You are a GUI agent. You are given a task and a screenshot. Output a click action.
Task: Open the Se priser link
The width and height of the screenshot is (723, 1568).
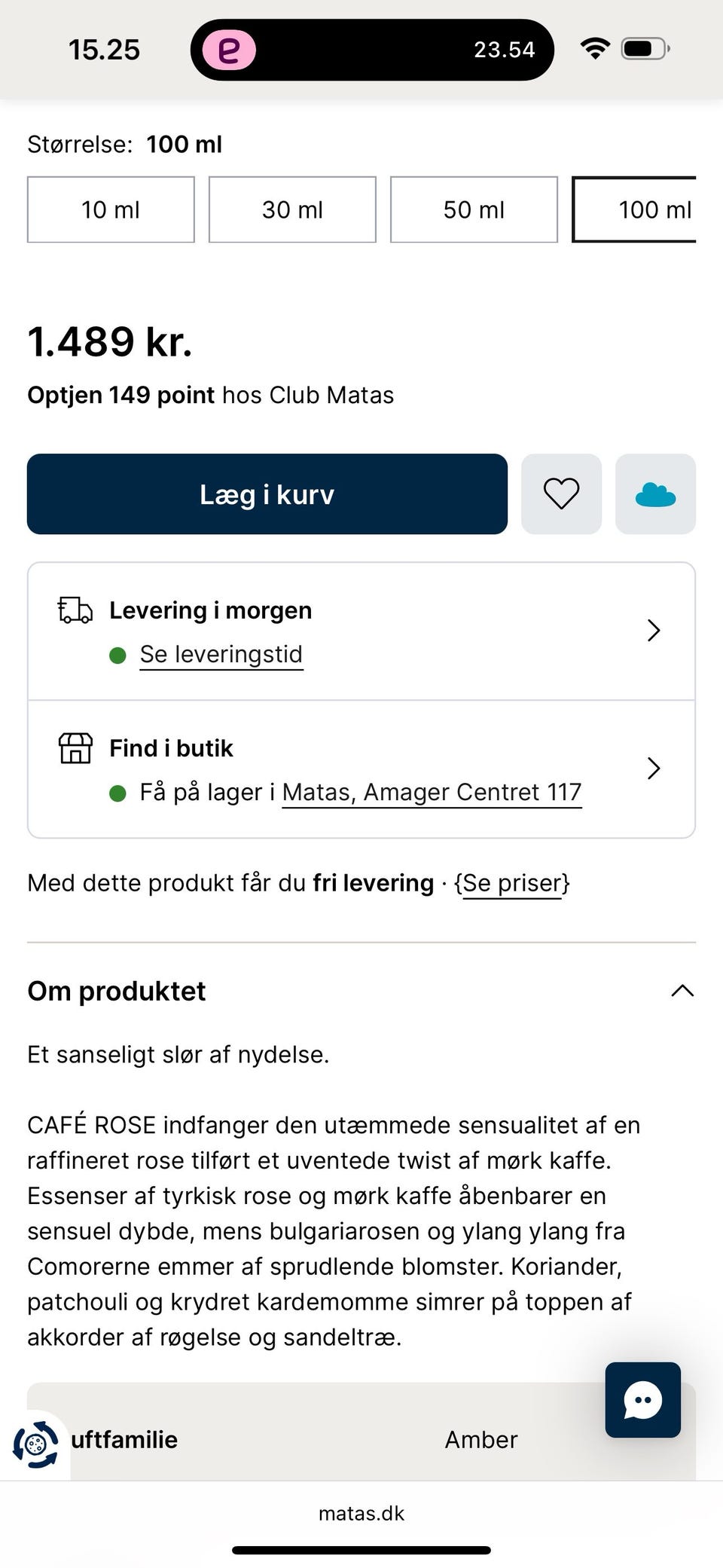pos(512,883)
